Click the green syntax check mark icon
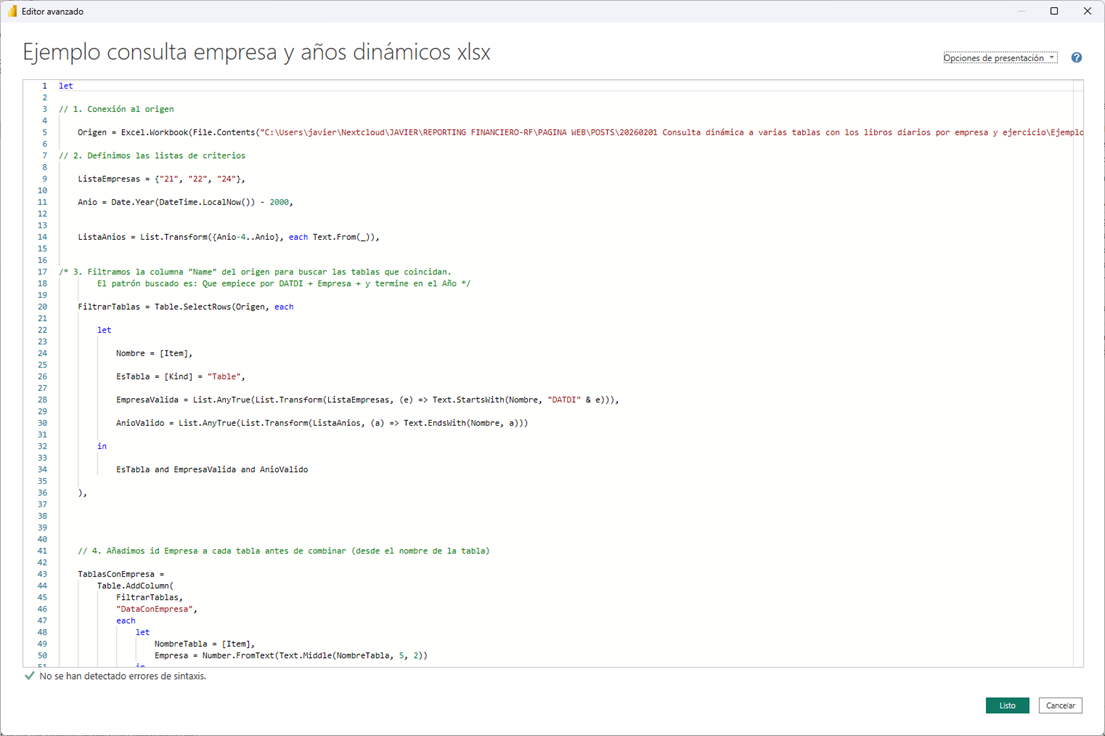The height and width of the screenshot is (736, 1105). click(29, 676)
